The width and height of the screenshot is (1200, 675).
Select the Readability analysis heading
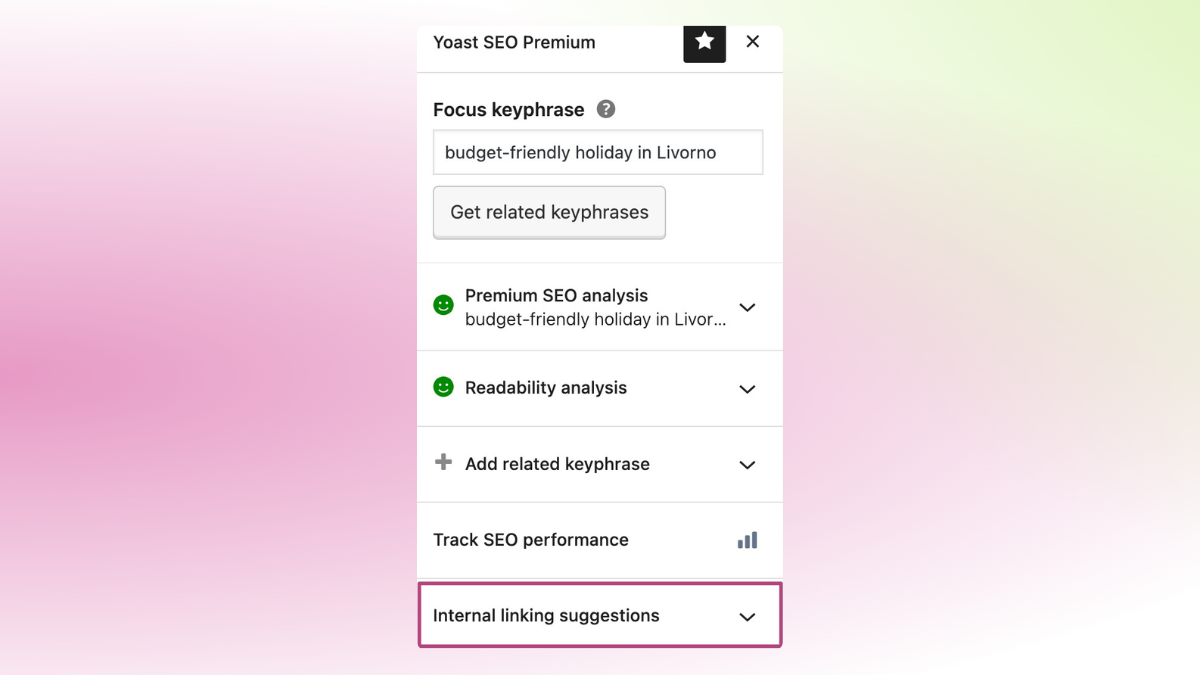pos(546,388)
